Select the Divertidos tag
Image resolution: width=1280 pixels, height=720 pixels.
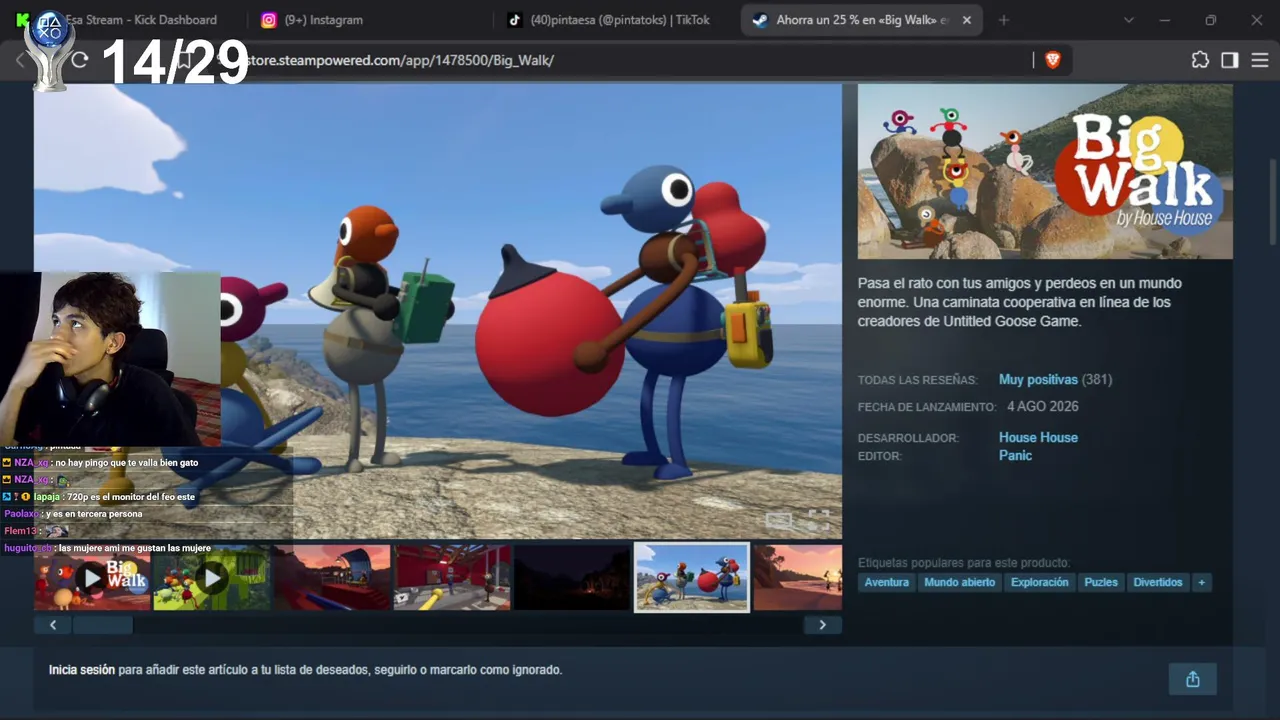pos(1158,582)
